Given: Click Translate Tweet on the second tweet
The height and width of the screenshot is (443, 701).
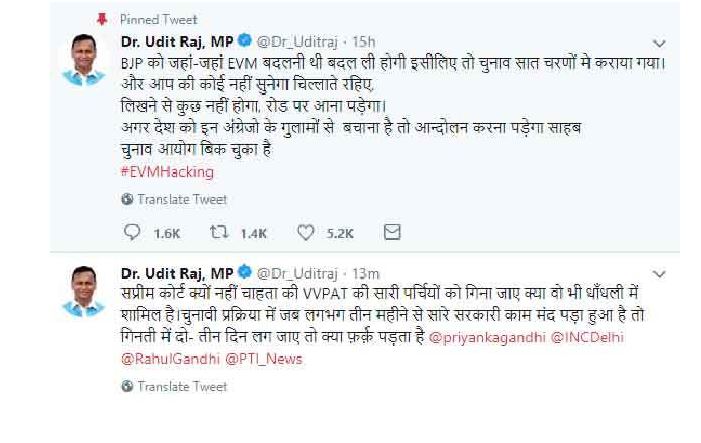Looking at the screenshot, I should (181, 386).
